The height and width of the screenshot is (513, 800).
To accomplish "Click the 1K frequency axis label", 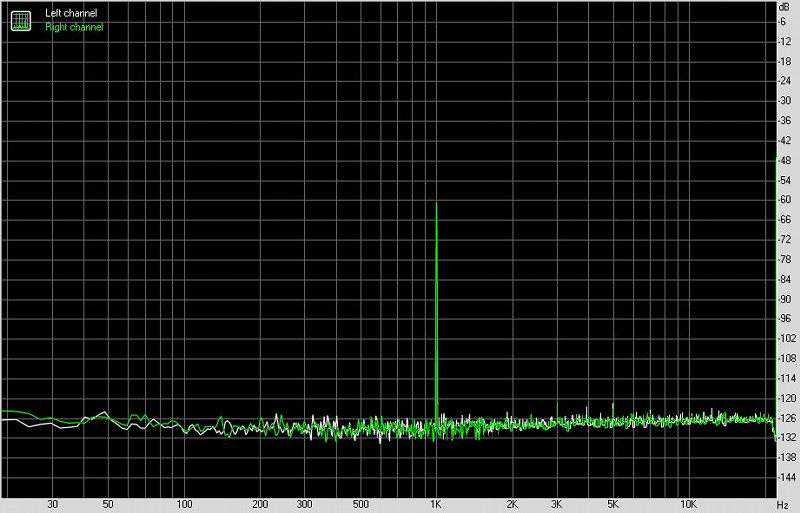I will click(435, 504).
